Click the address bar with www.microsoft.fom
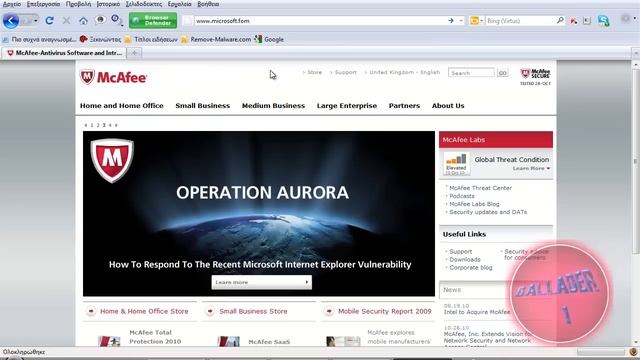Image resolution: width=640 pixels, height=360 pixels. [320, 20]
